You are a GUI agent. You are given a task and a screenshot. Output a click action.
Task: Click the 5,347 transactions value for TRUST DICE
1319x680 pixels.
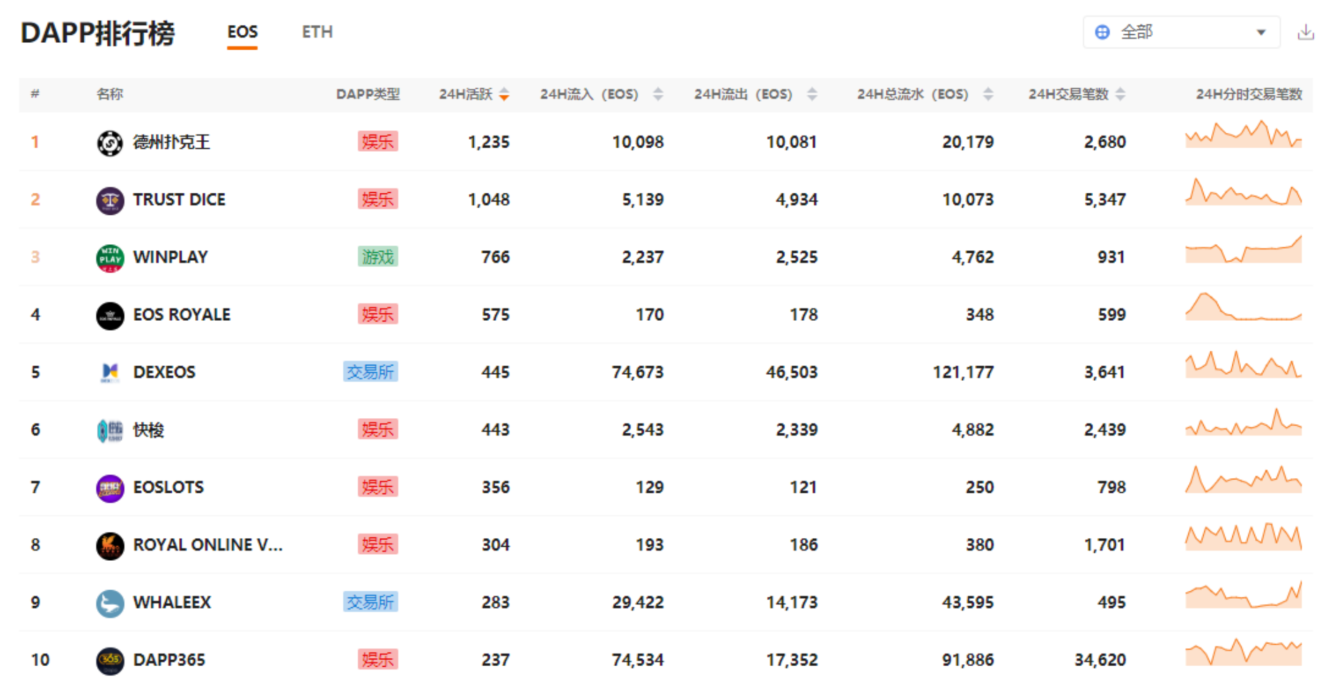coord(1105,200)
